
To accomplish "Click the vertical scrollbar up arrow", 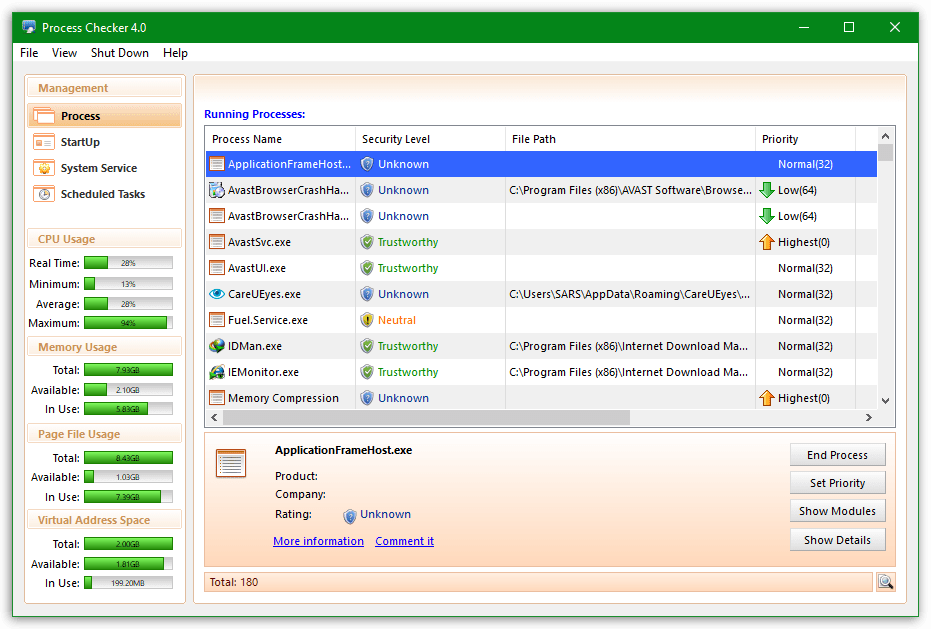I will click(x=885, y=136).
